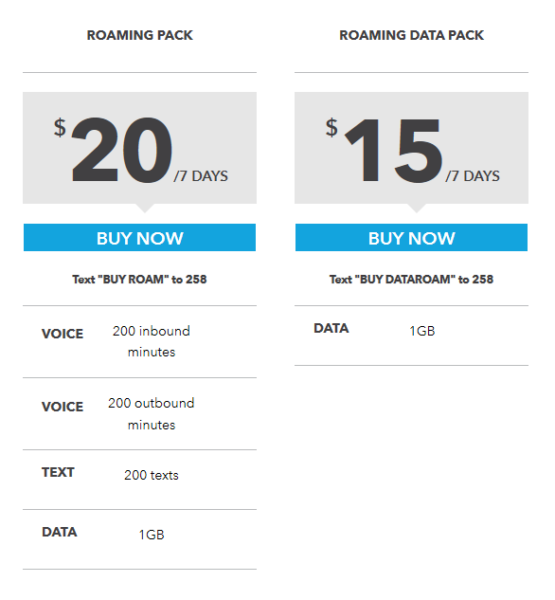555x600 pixels.
Task: Click BUY NOW under the $15 Roaming Data Pack
Action: pyautogui.click(x=411, y=238)
